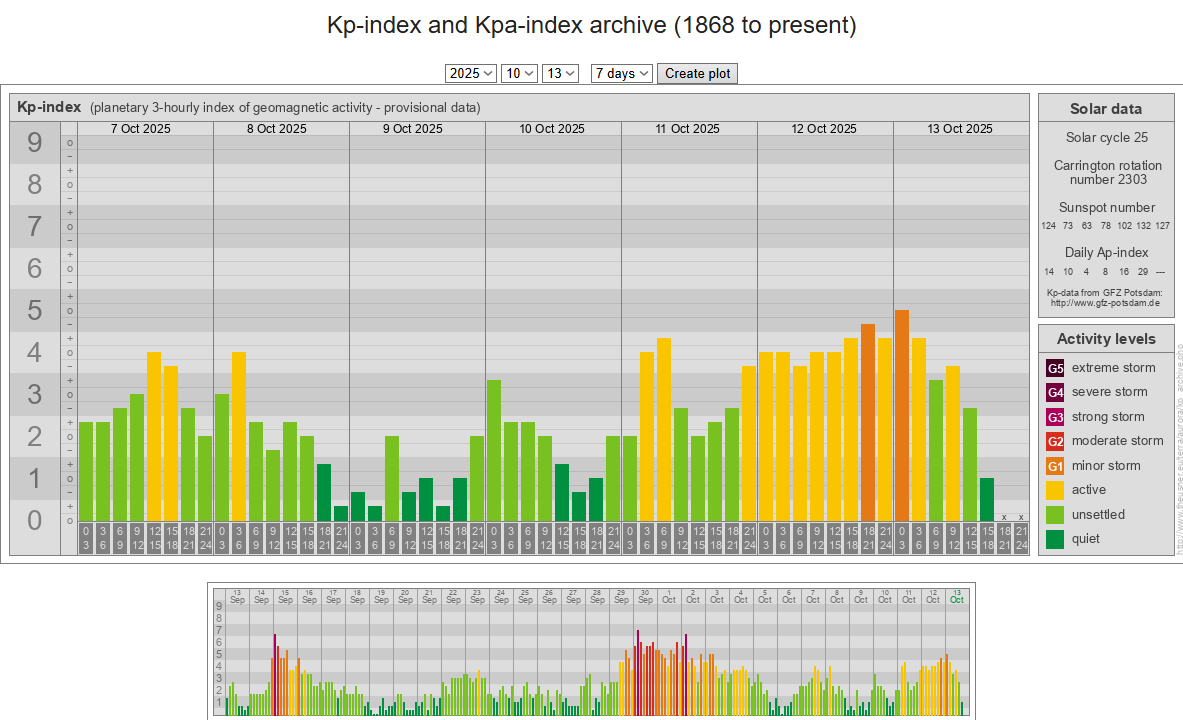This screenshot has height=720, width=1183.
Task: Open the month dropdown showing 10
Action: (x=518, y=73)
